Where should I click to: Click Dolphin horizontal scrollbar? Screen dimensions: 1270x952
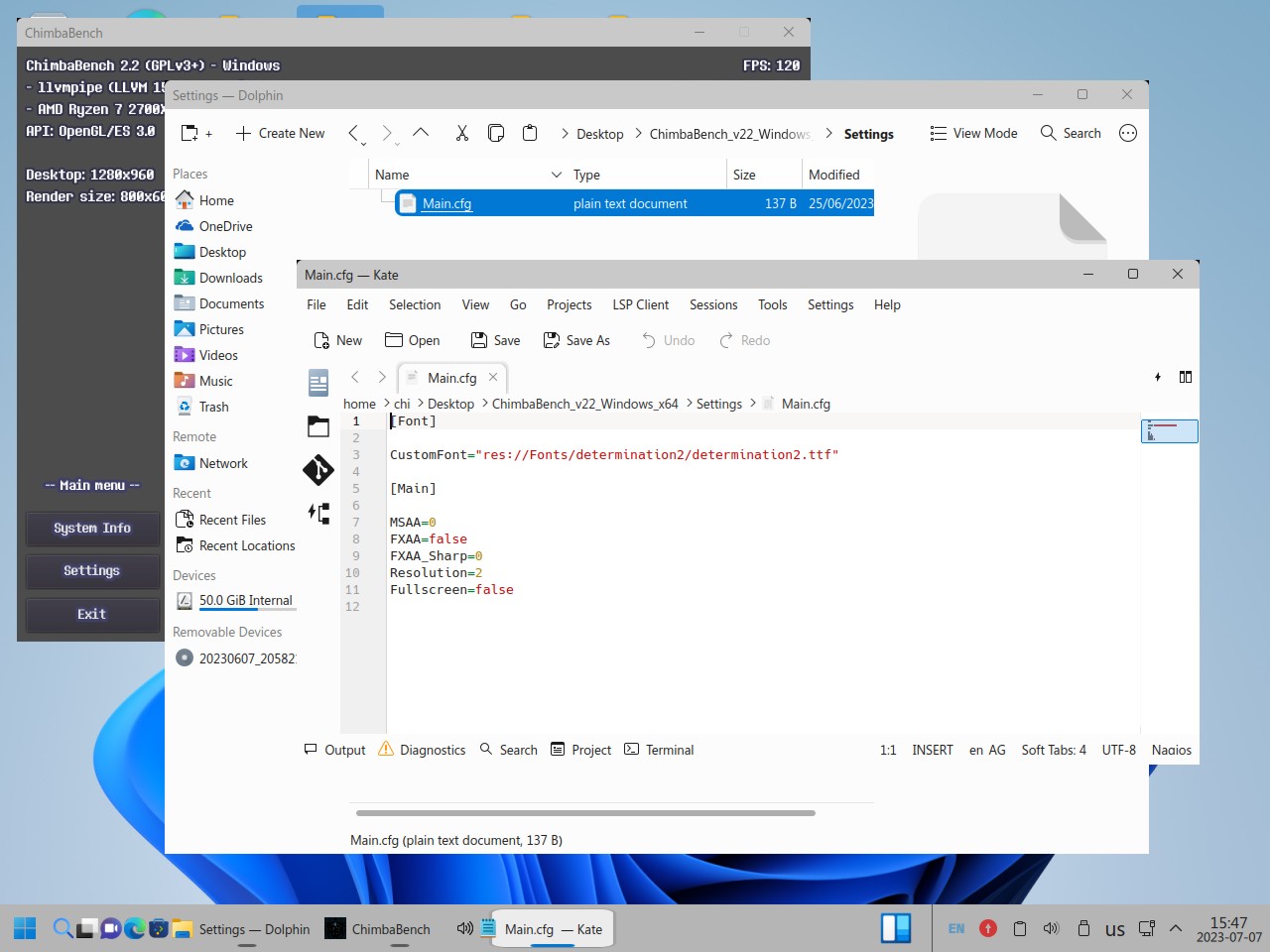[x=585, y=813]
